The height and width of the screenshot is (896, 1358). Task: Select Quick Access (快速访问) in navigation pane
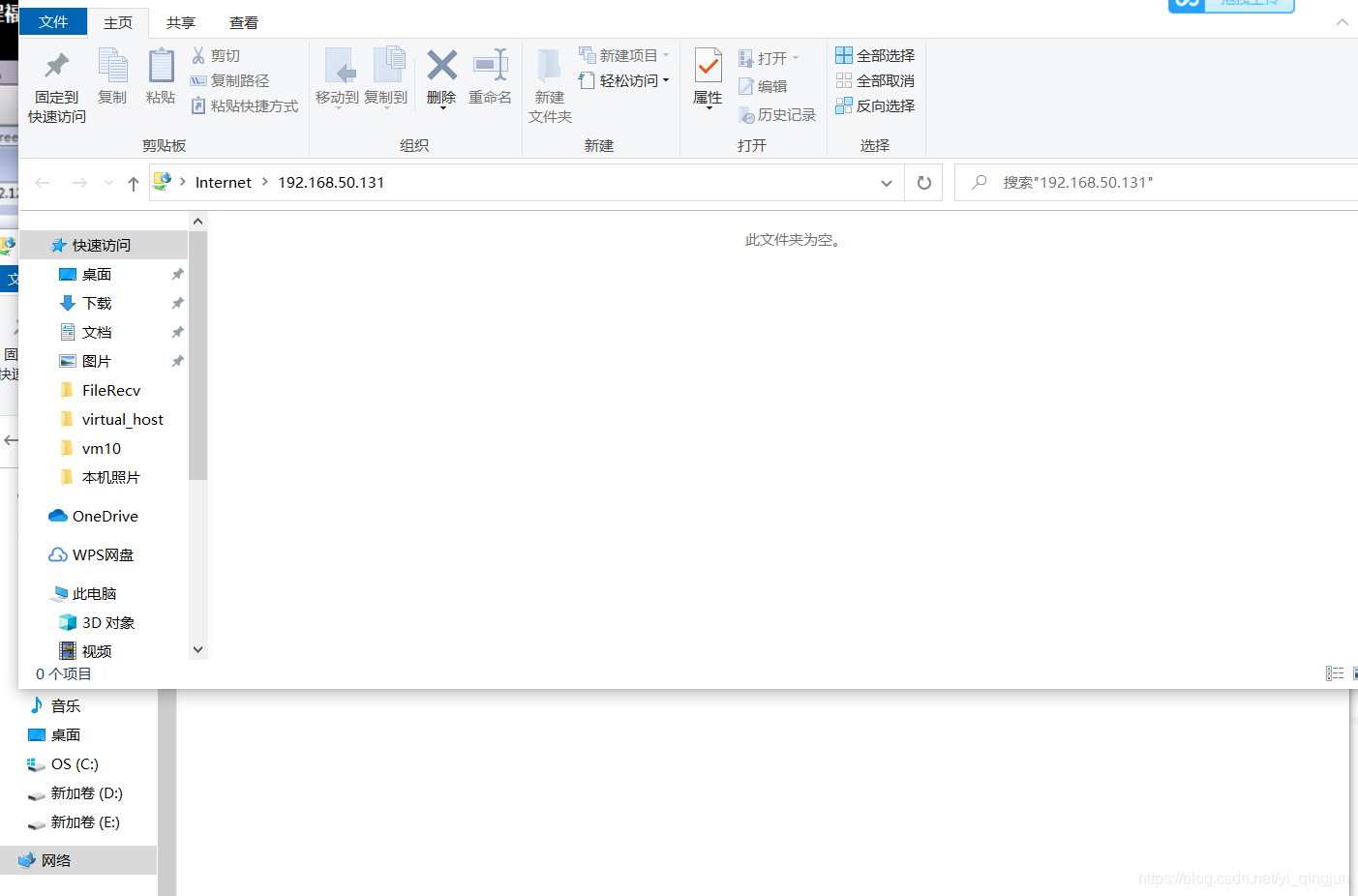[103, 245]
